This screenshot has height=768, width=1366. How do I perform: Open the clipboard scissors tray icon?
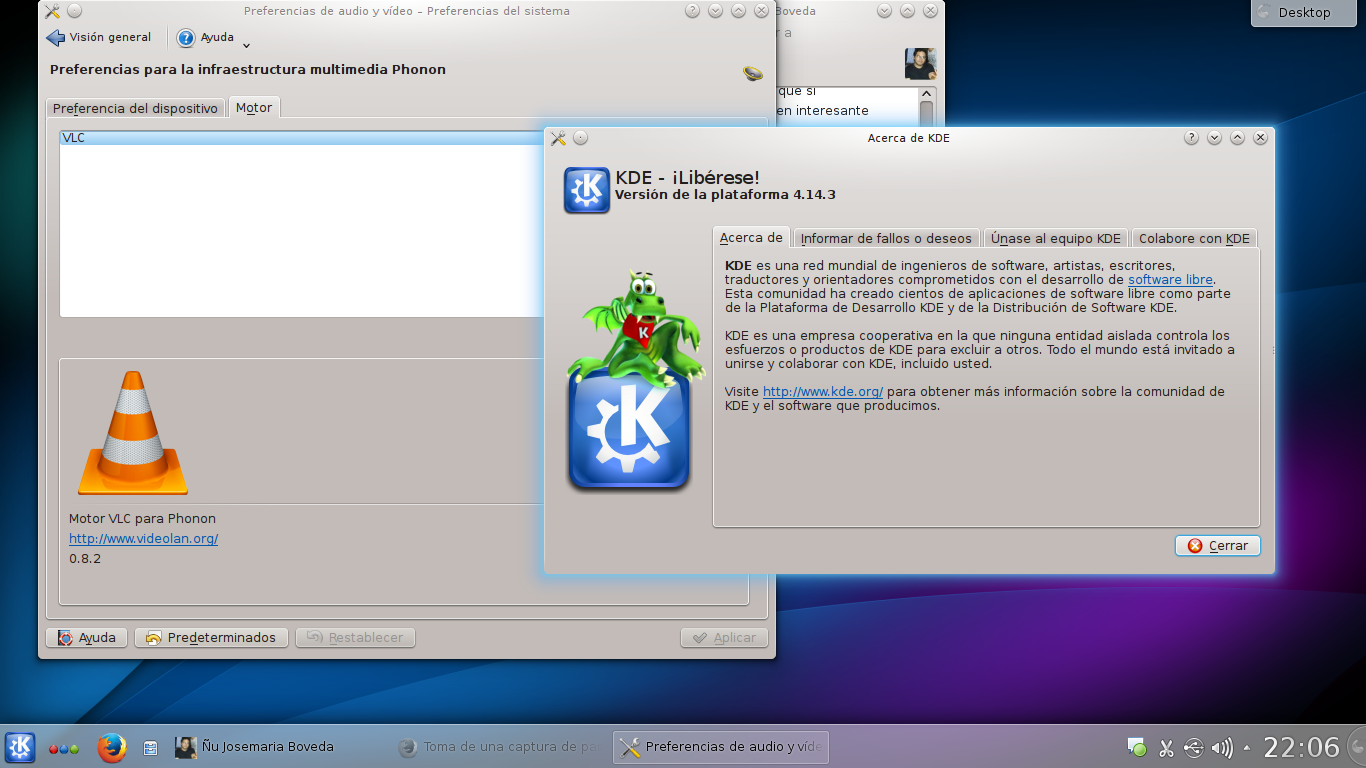pos(1166,747)
